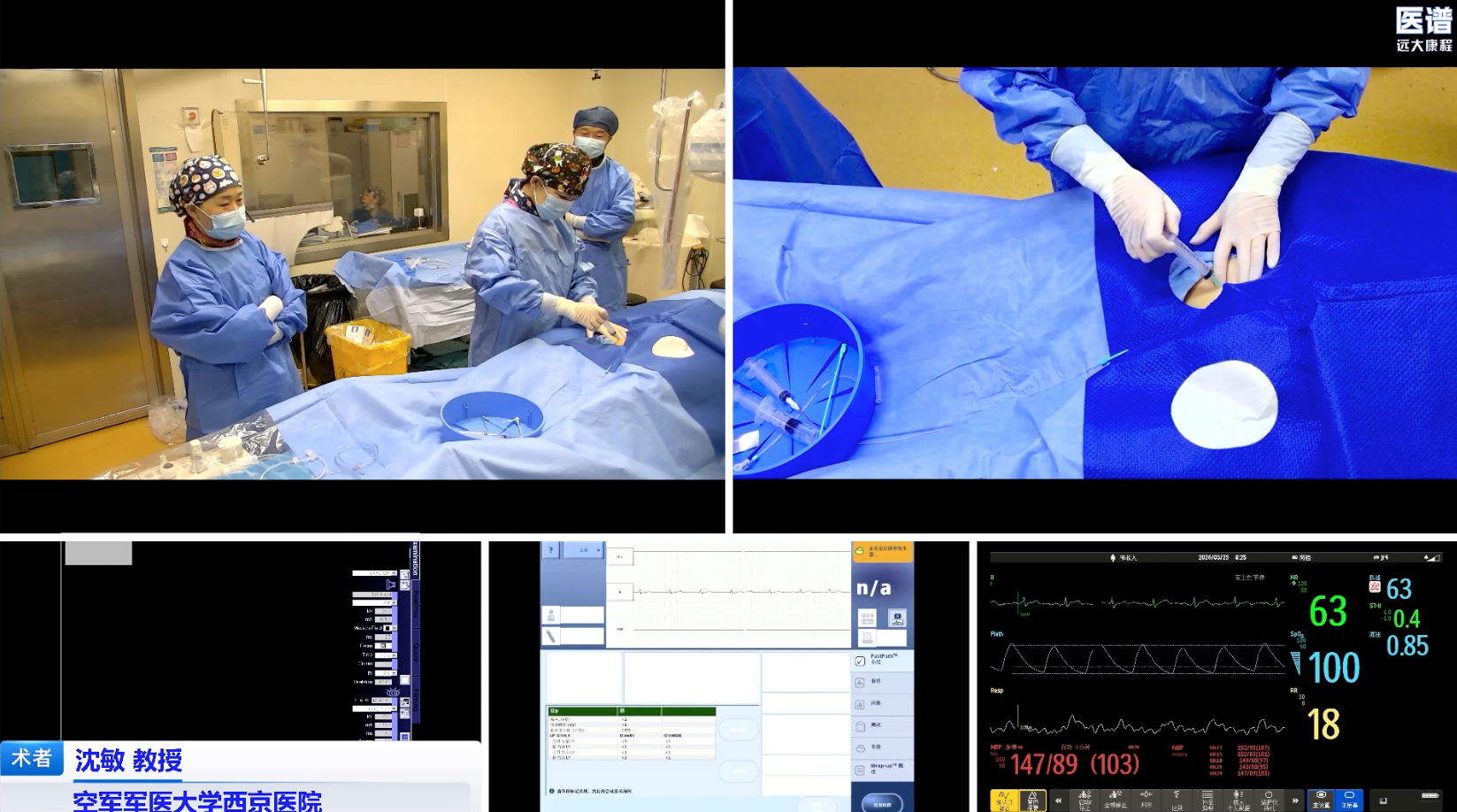Switch to the Quant tab
The width and height of the screenshot is (1457, 812).
click(x=415, y=653)
